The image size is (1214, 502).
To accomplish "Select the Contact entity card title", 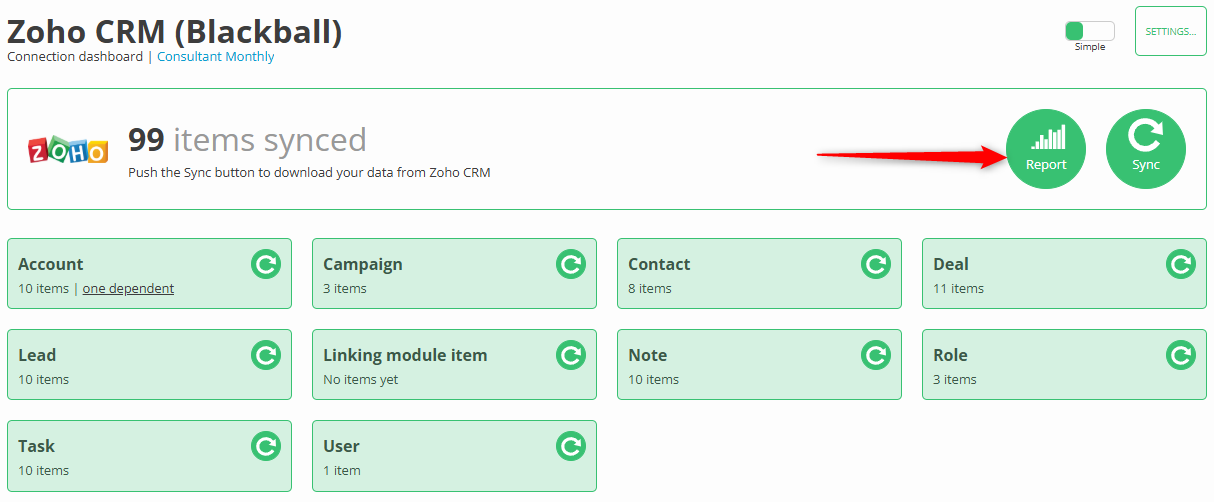I will pos(659,265).
